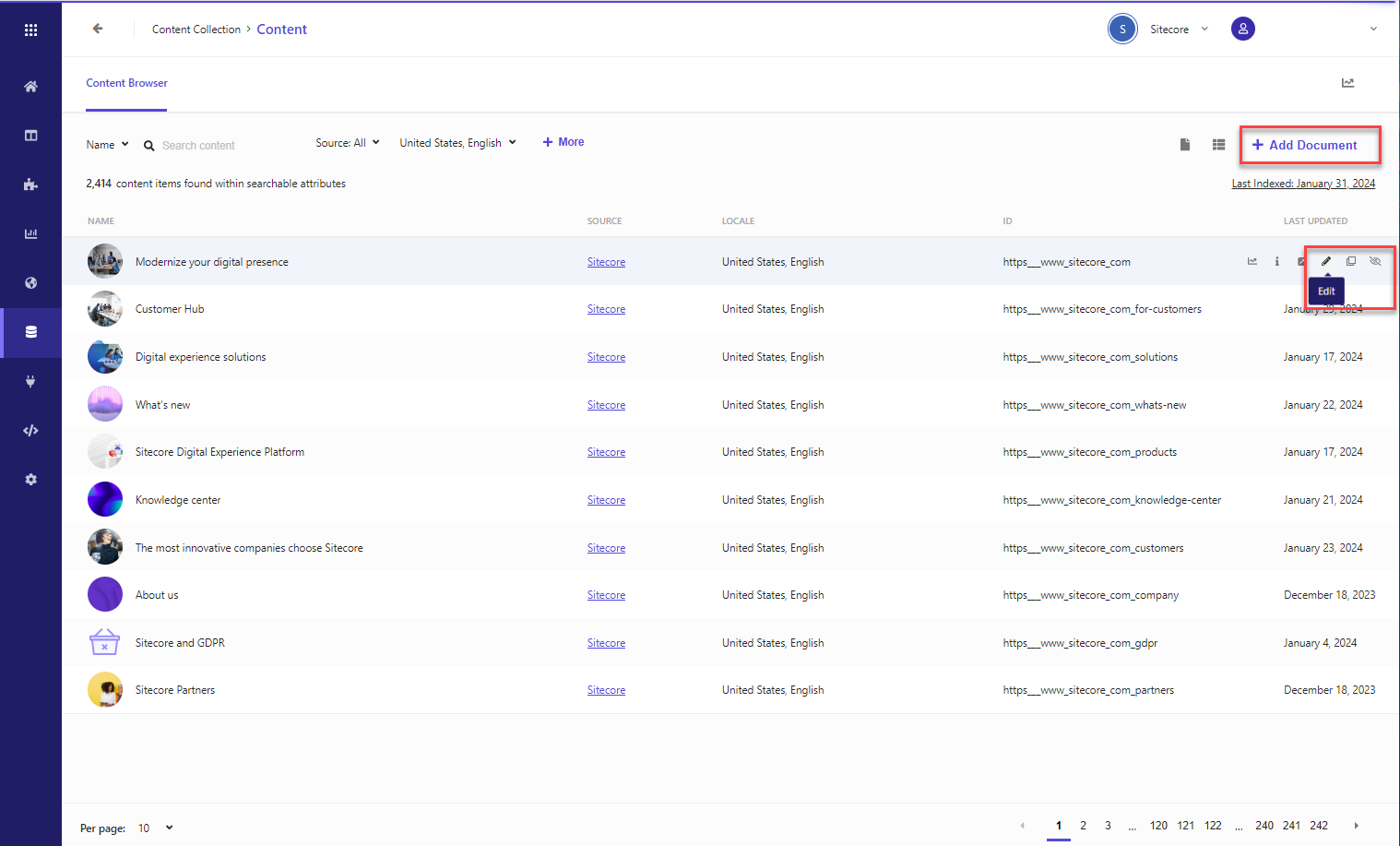Click the duplicate copy icon on first row
The height and width of the screenshot is (846, 1400).
(1351, 261)
